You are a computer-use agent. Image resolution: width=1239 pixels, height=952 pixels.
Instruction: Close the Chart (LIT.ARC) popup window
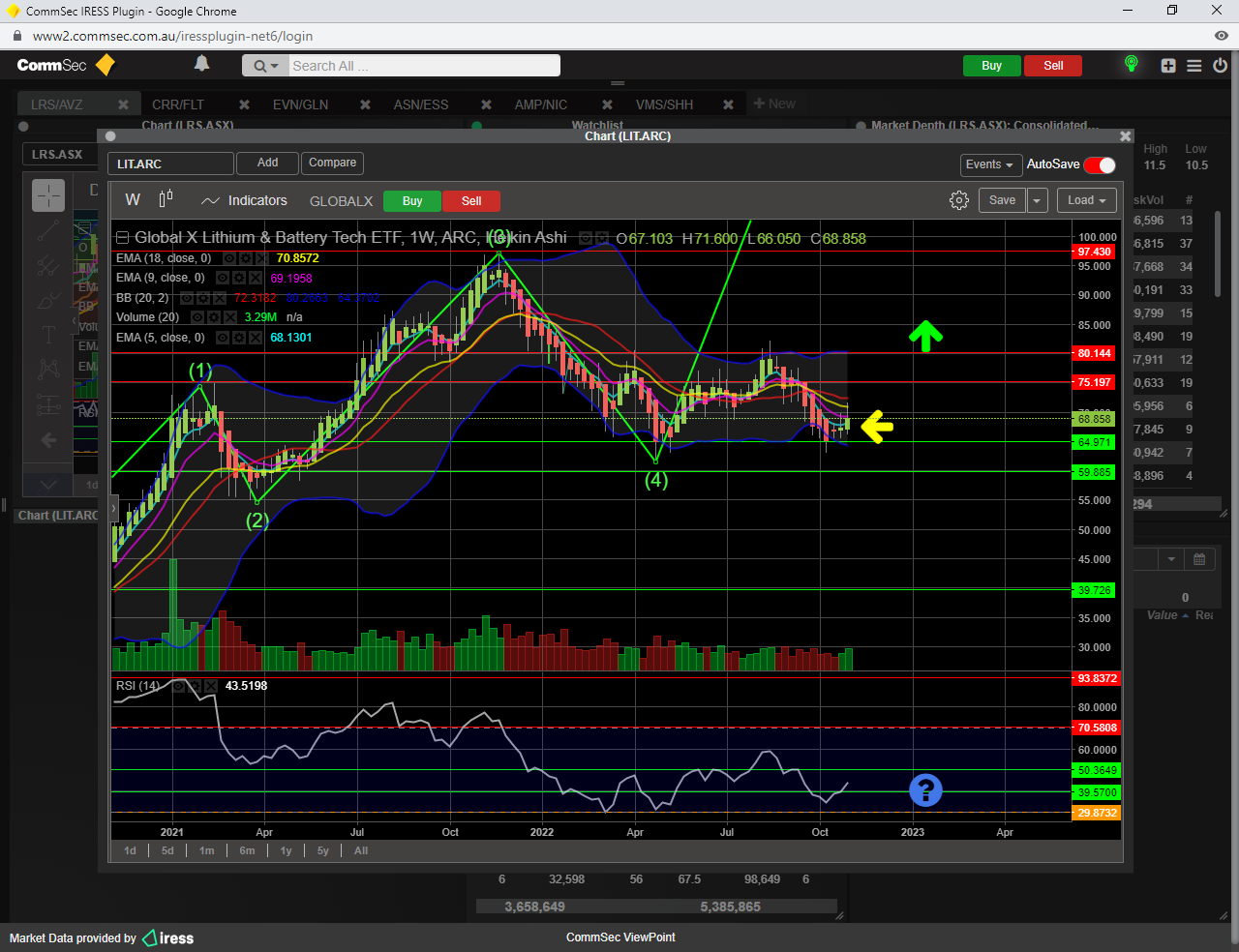[x=1125, y=136]
